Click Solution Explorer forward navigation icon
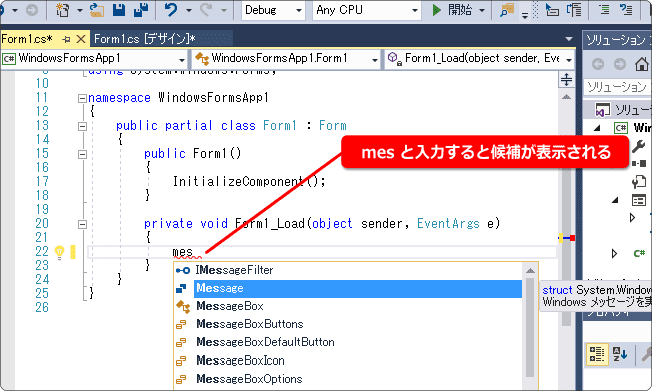 click(620, 64)
